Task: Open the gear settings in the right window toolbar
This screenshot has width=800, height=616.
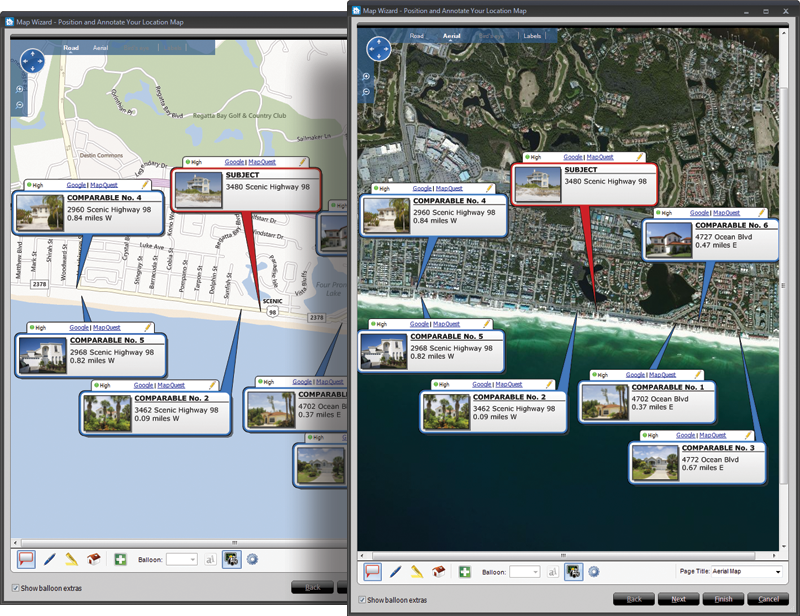Action: [593, 572]
